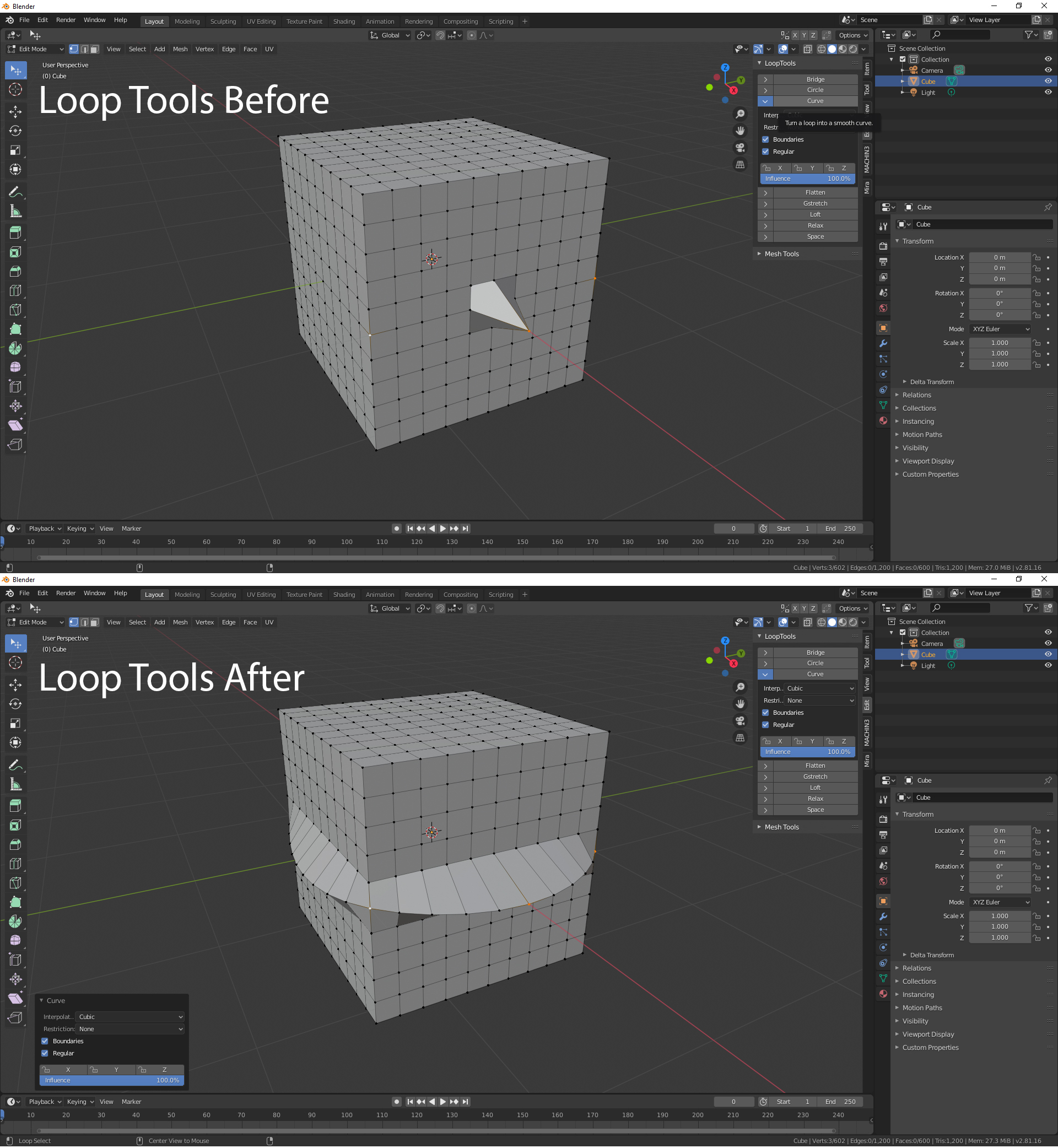
Task: Uncheck Boundaries in top LoopTools panel
Action: 765,139
